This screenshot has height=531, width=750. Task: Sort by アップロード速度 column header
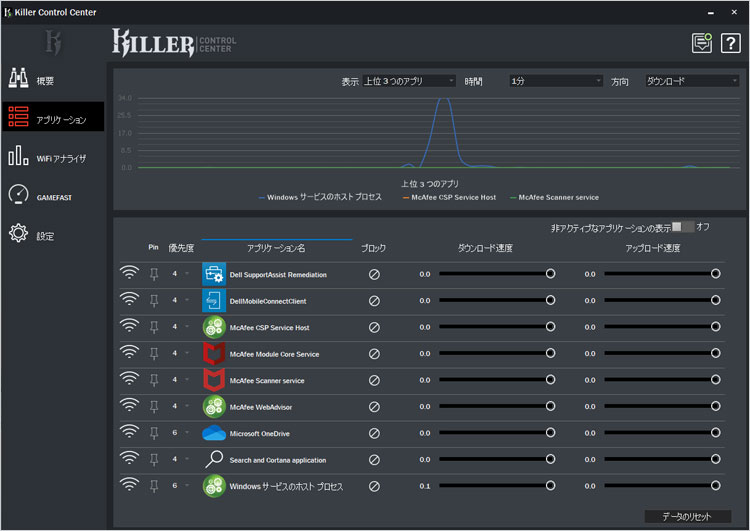pyautogui.click(x=652, y=248)
